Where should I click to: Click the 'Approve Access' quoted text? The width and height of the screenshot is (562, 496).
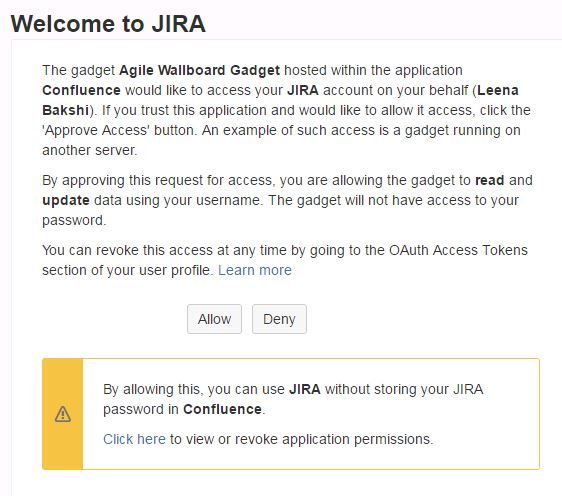point(96,130)
